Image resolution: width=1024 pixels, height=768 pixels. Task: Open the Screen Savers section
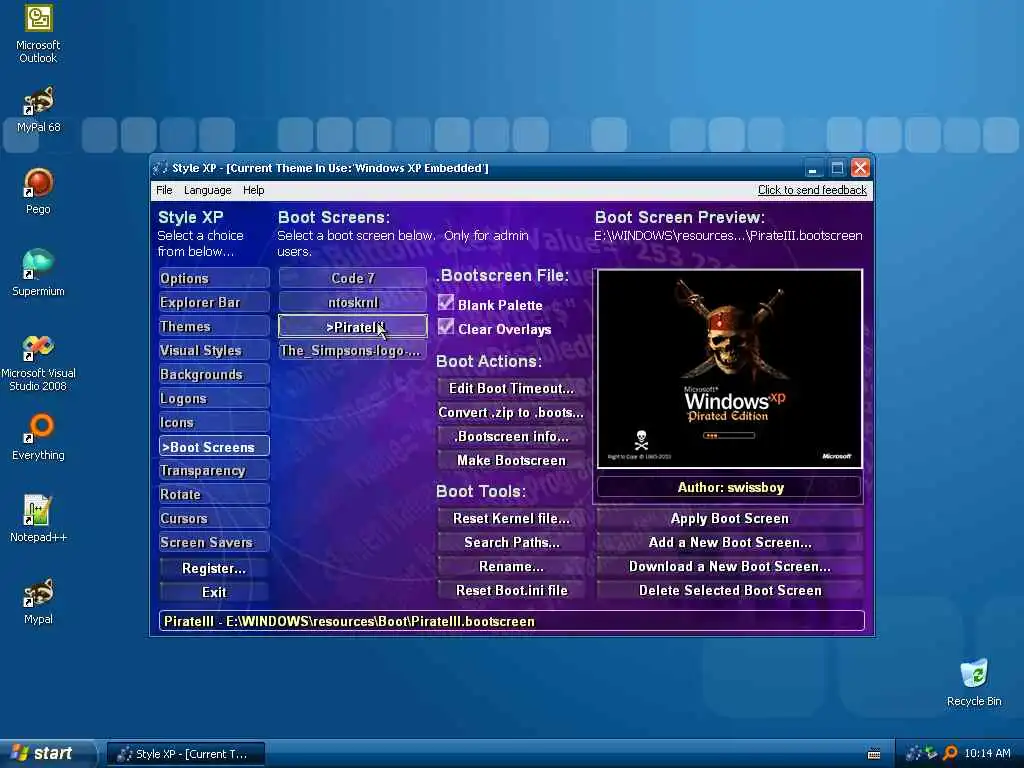pos(214,543)
